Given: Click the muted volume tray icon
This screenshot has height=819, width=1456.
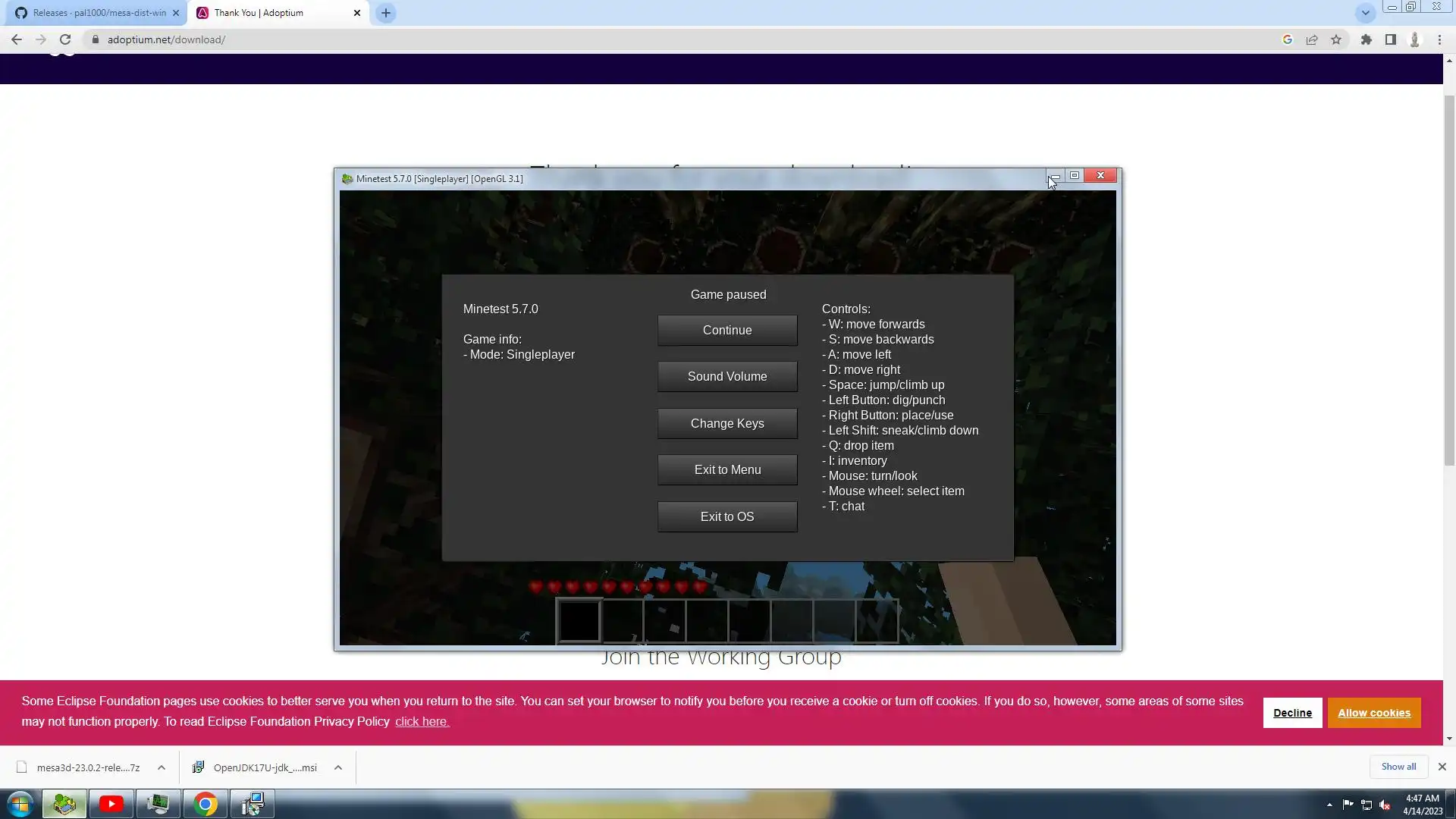Looking at the screenshot, I should 1385,805.
